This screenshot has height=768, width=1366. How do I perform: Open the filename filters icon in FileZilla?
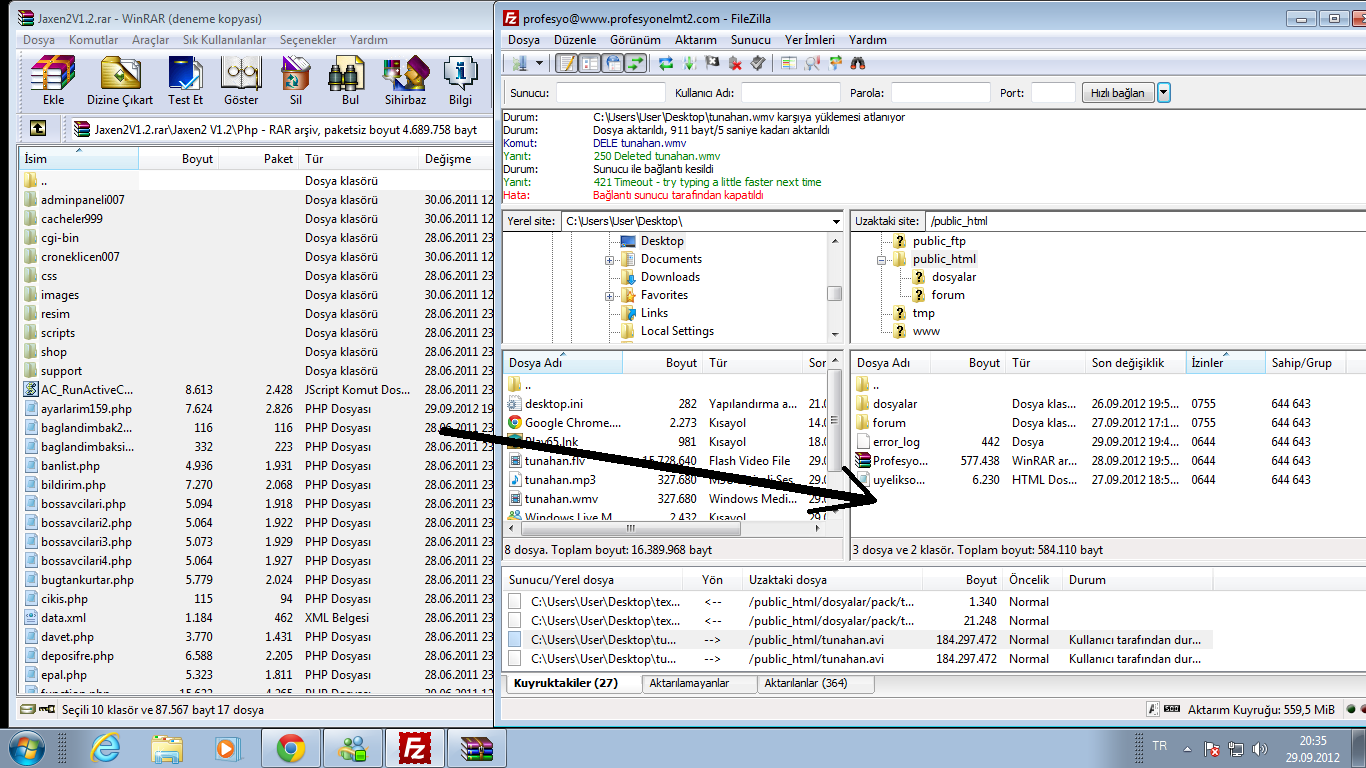(789, 63)
